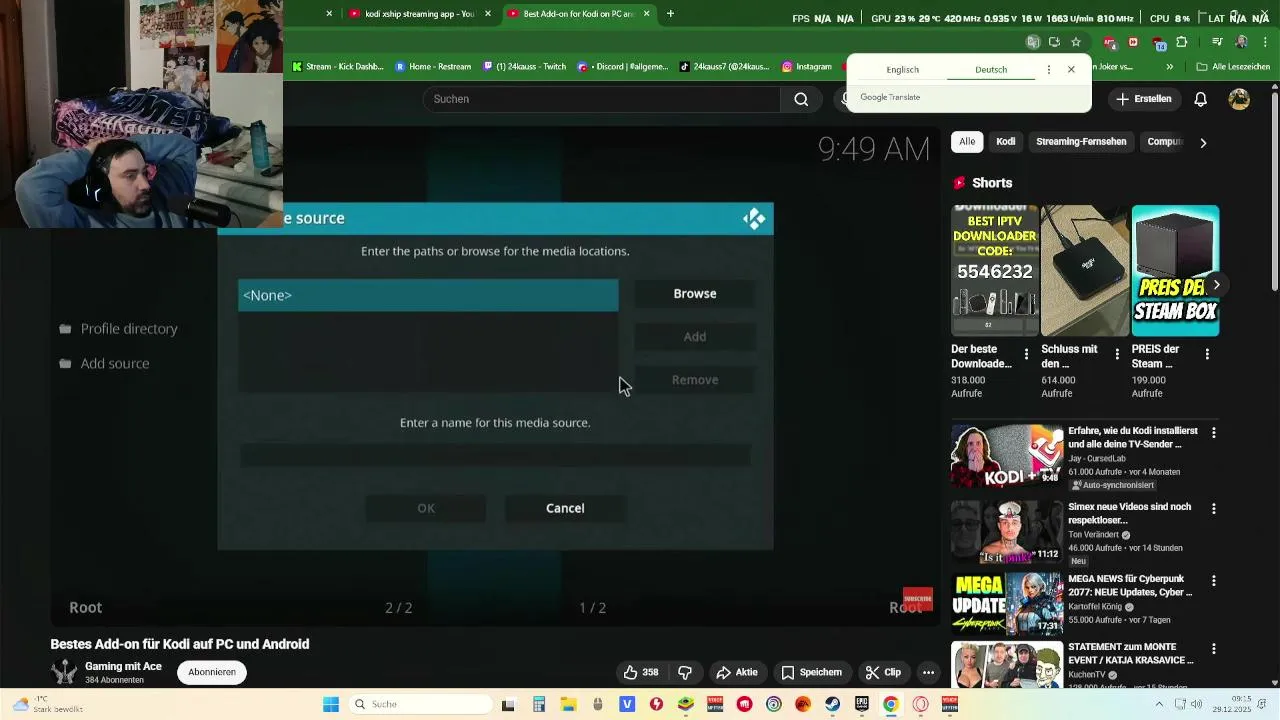This screenshot has height=720, width=1280.
Task: Open Google Translate popup options menu
Action: (1048, 70)
